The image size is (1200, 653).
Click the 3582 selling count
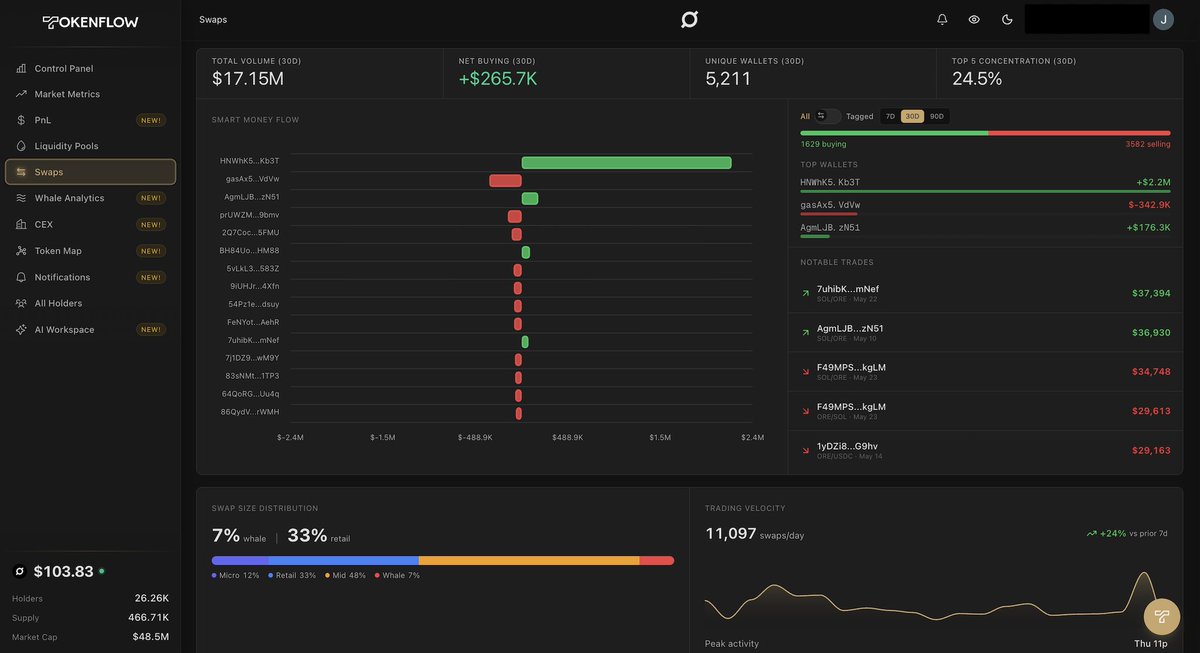[1148, 144]
